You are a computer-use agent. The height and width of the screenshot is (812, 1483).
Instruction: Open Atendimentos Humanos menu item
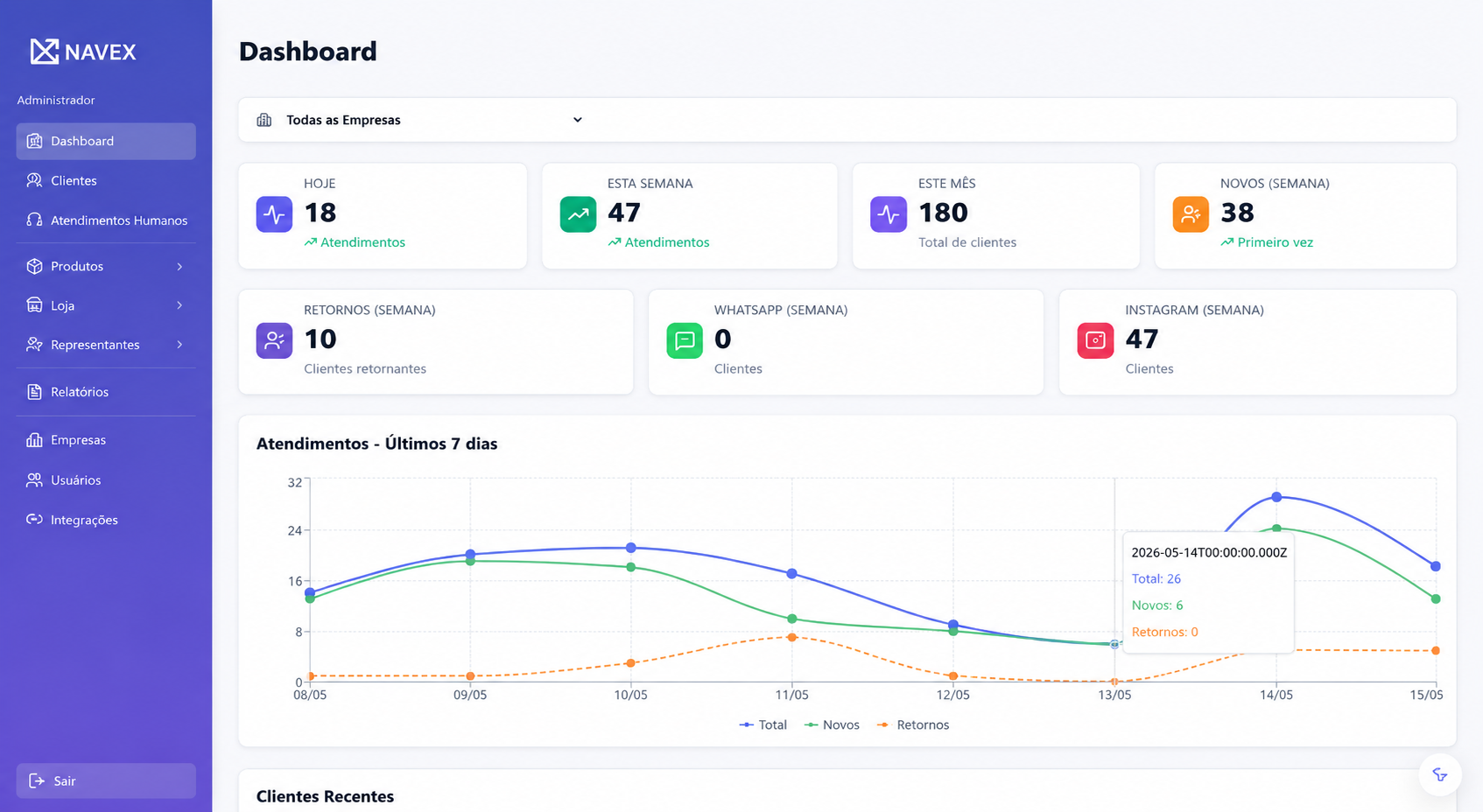pos(106,220)
